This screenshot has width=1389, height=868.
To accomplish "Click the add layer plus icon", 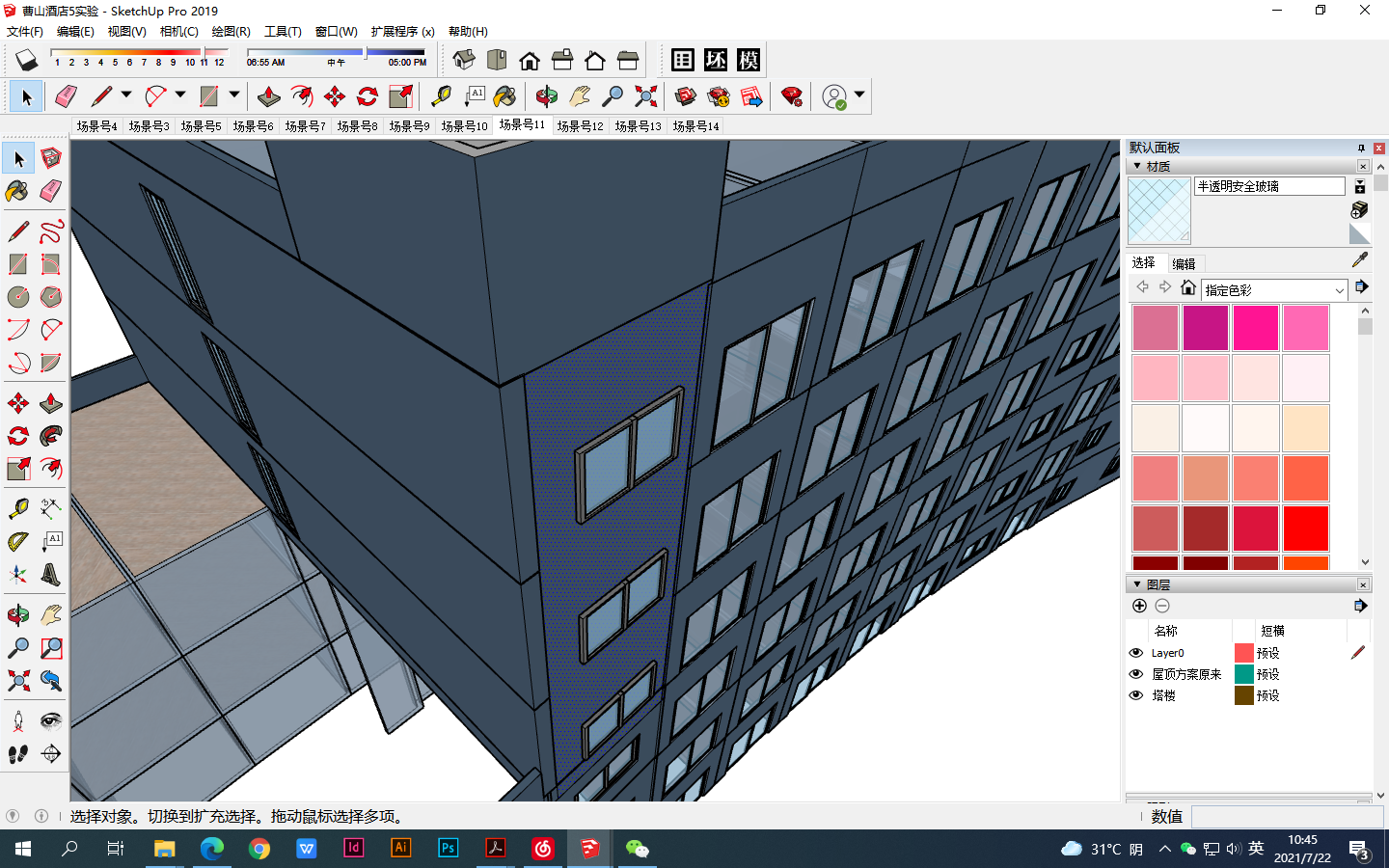I will pyautogui.click(x=1139, y=606).
